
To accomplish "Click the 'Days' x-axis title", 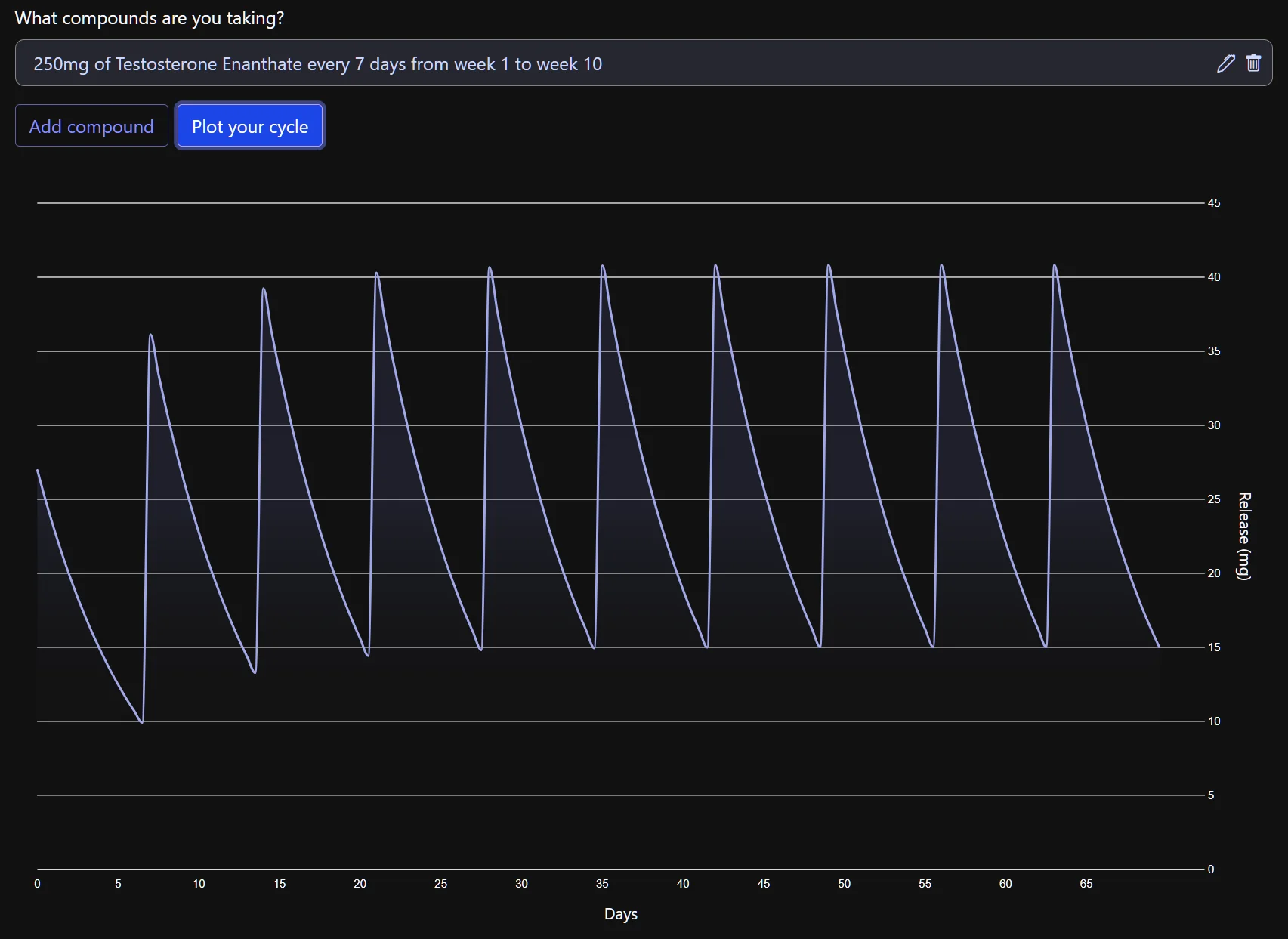I will pos(621,913).
